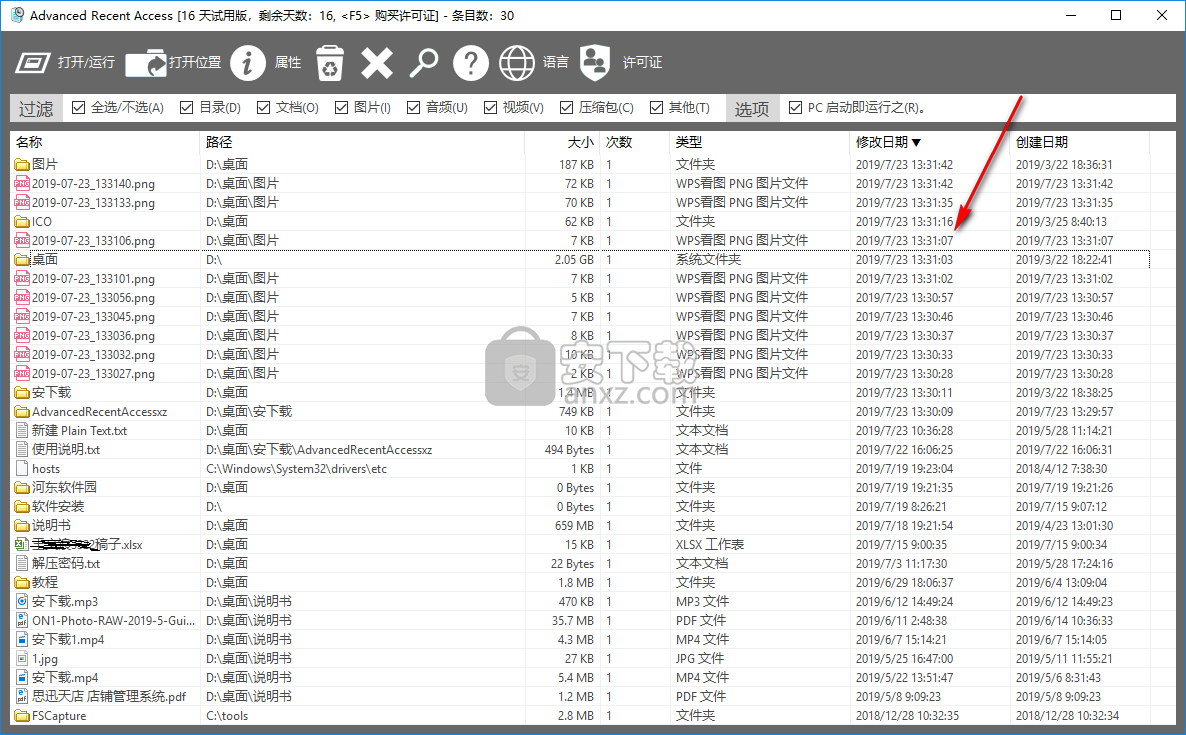Viewport: 1186px width, 735px height.
Task: Uncheck the Video (视频) filter
Action: pos(490,107)
